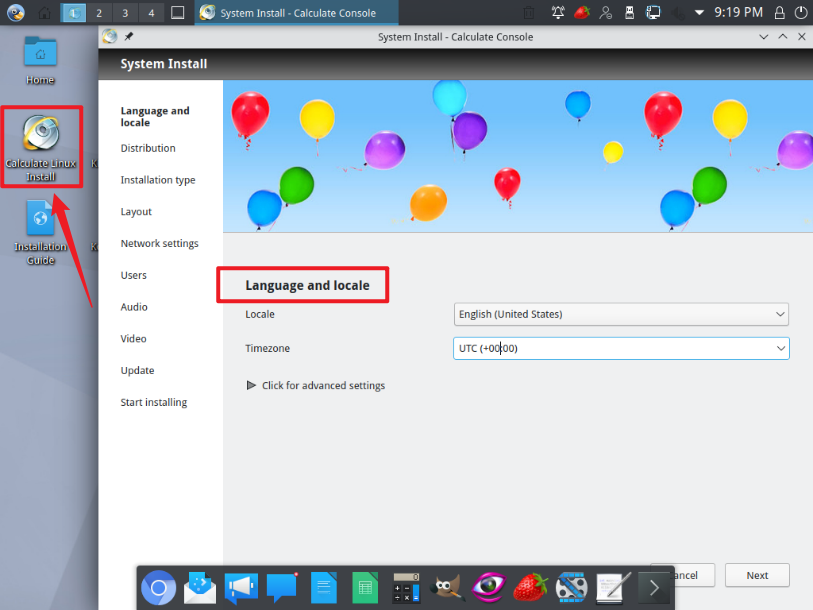Switch to virtual desktop 2
Viewport: 813px width, 610px height.
tap(99, 12)
